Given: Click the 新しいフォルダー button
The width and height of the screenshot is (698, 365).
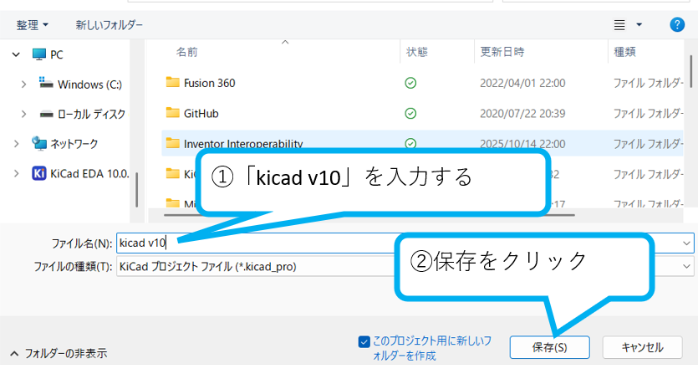Looking at the screenshot, I should click(x=109, y=25).
